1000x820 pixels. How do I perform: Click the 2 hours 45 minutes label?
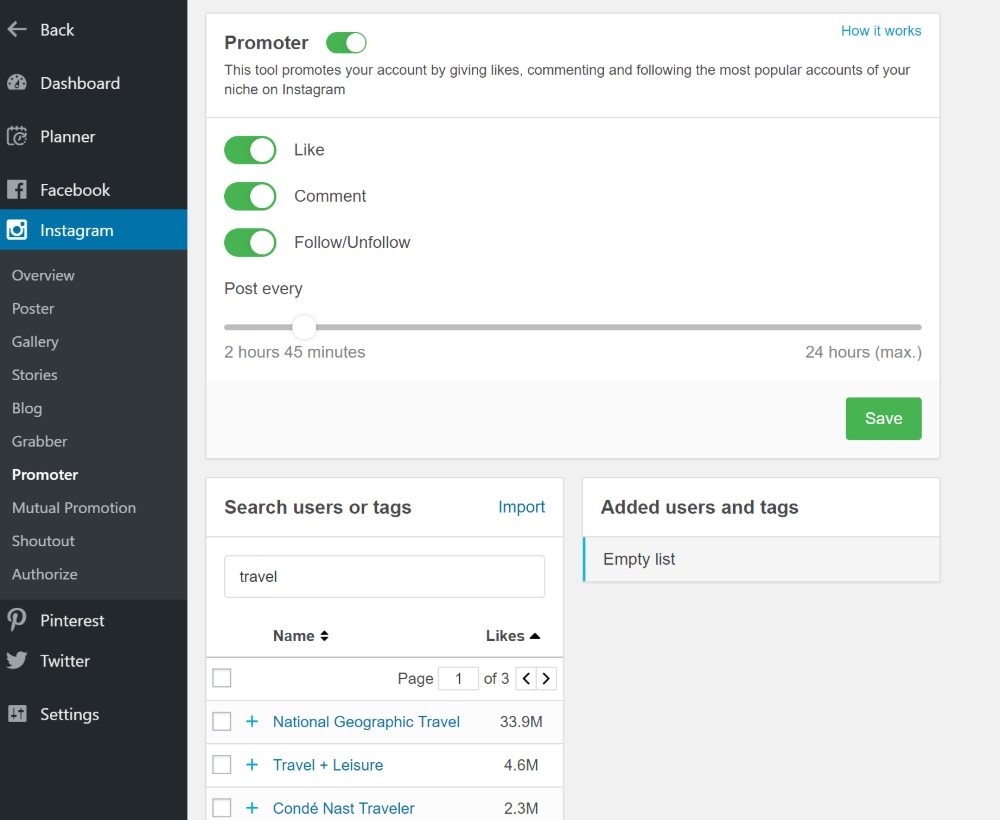(x=295, y=352)
